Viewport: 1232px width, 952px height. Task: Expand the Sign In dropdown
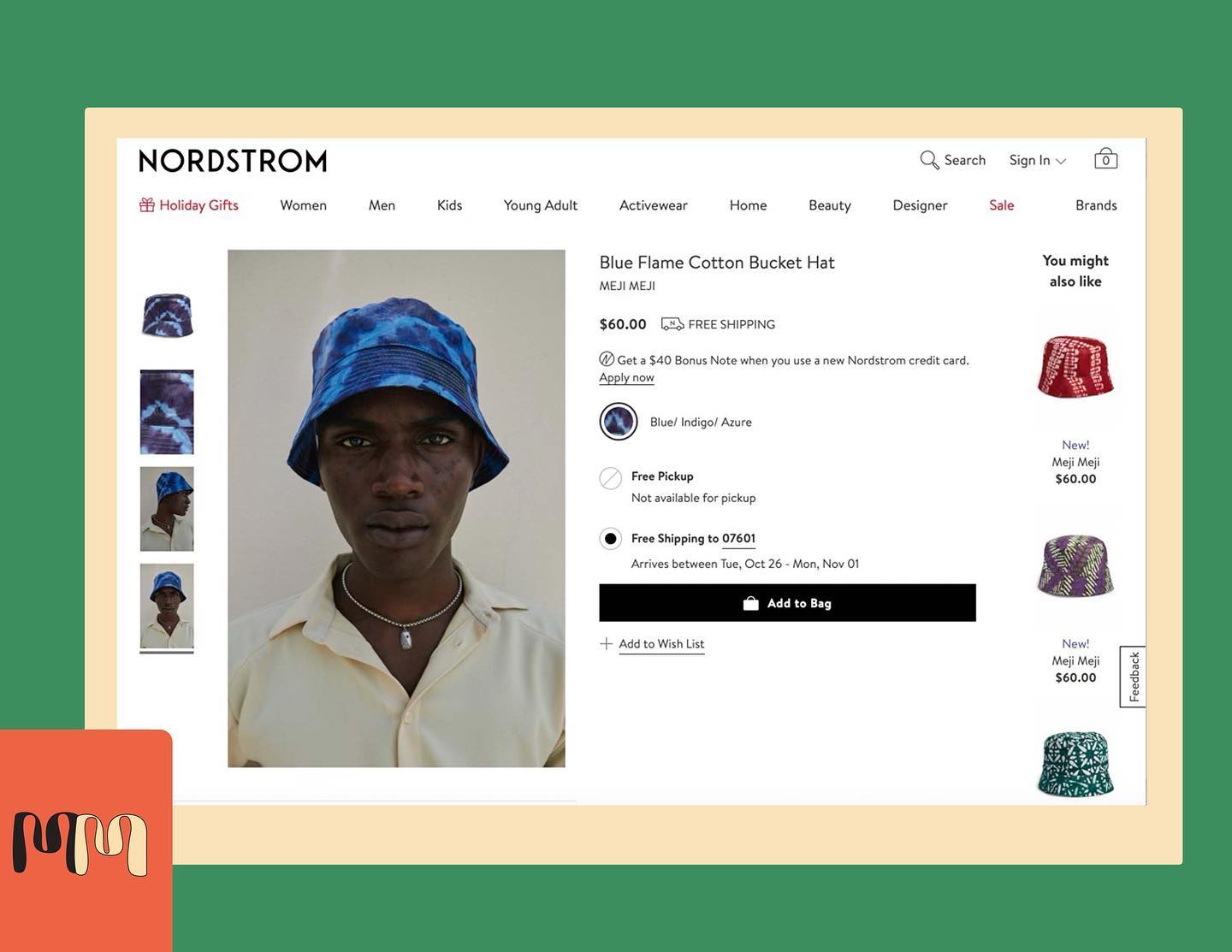pos(1038,160)
